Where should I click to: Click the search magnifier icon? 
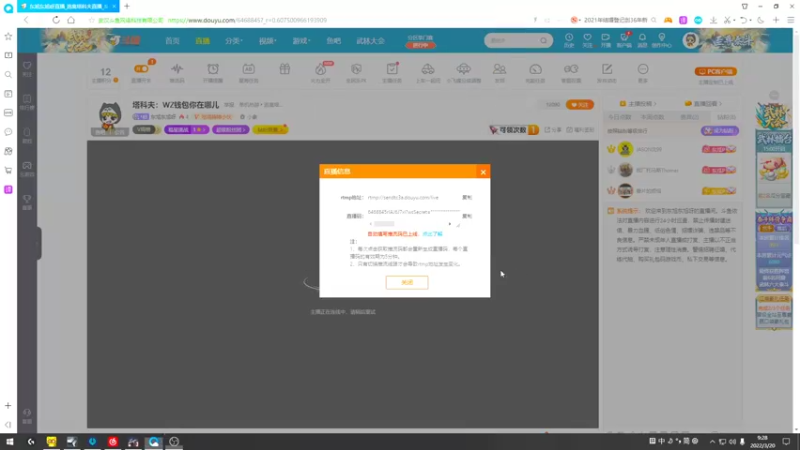[544, 40]
